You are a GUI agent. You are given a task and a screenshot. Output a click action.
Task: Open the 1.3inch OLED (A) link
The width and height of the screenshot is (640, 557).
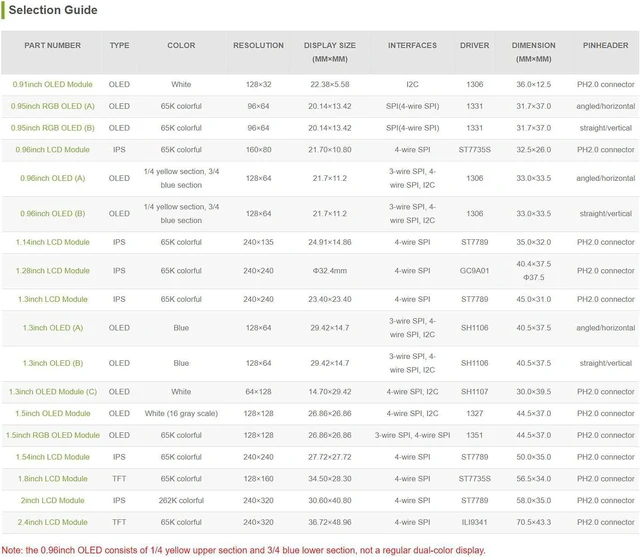point(53,328)
